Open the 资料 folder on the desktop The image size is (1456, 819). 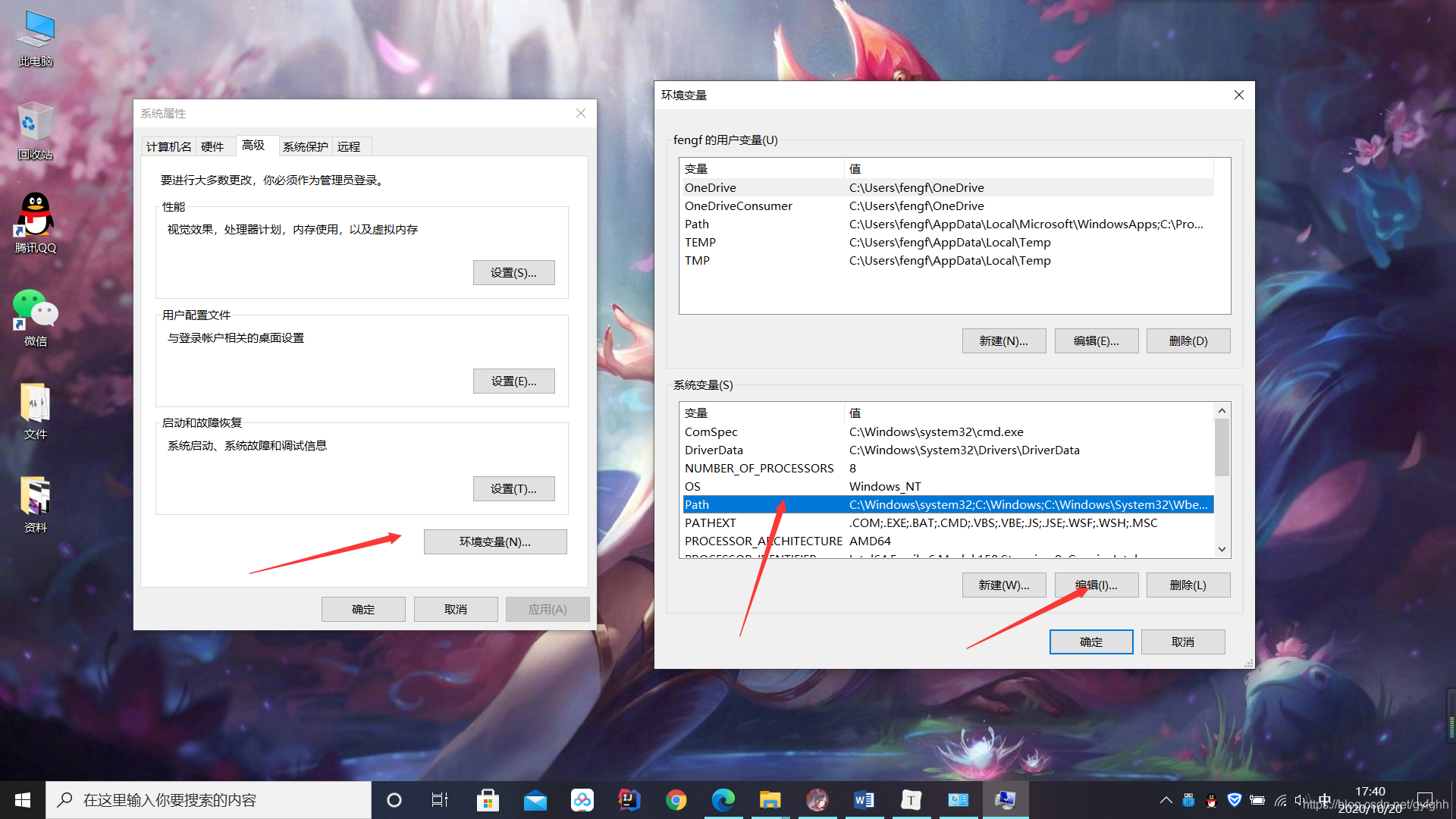click(x=36, y=505)
